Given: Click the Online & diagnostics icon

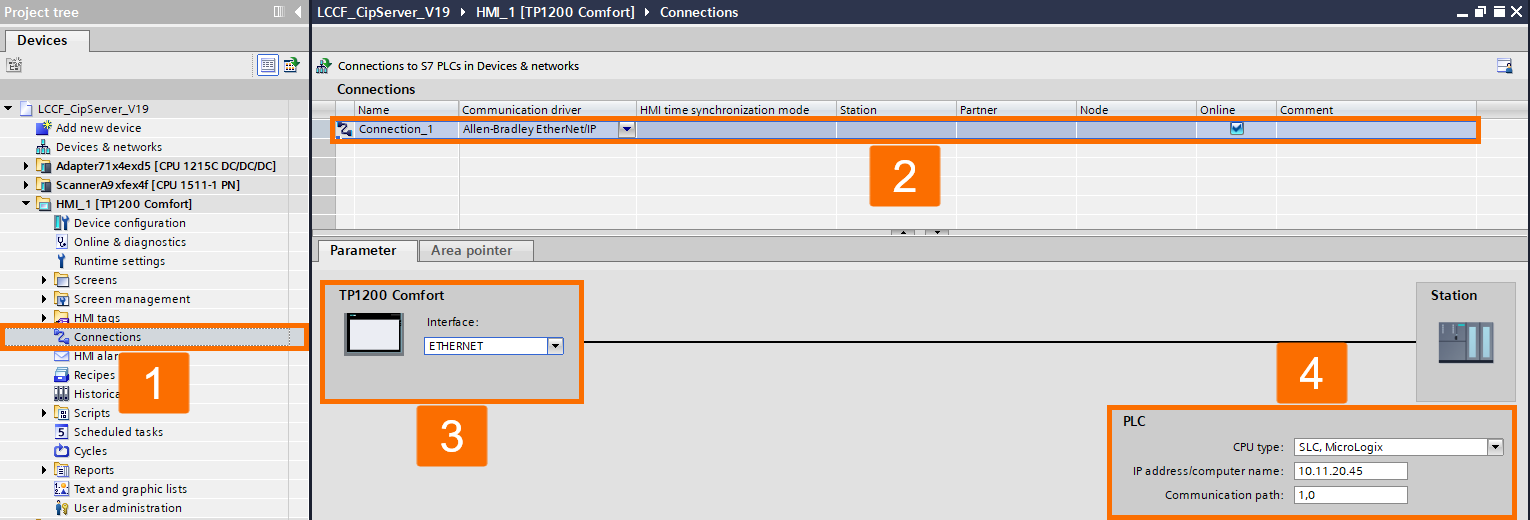Looking at the screenshot, I should click(x=62, y=242).
